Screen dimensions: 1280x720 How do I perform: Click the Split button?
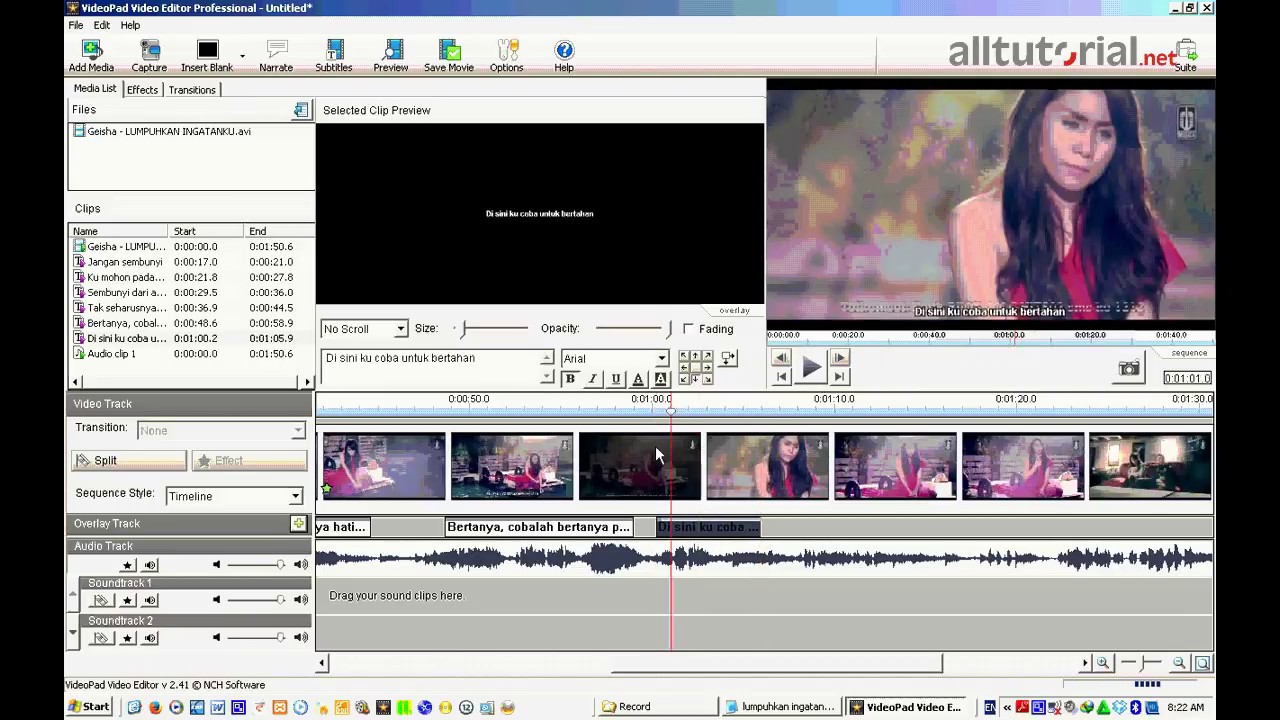[x=128, y=461]
